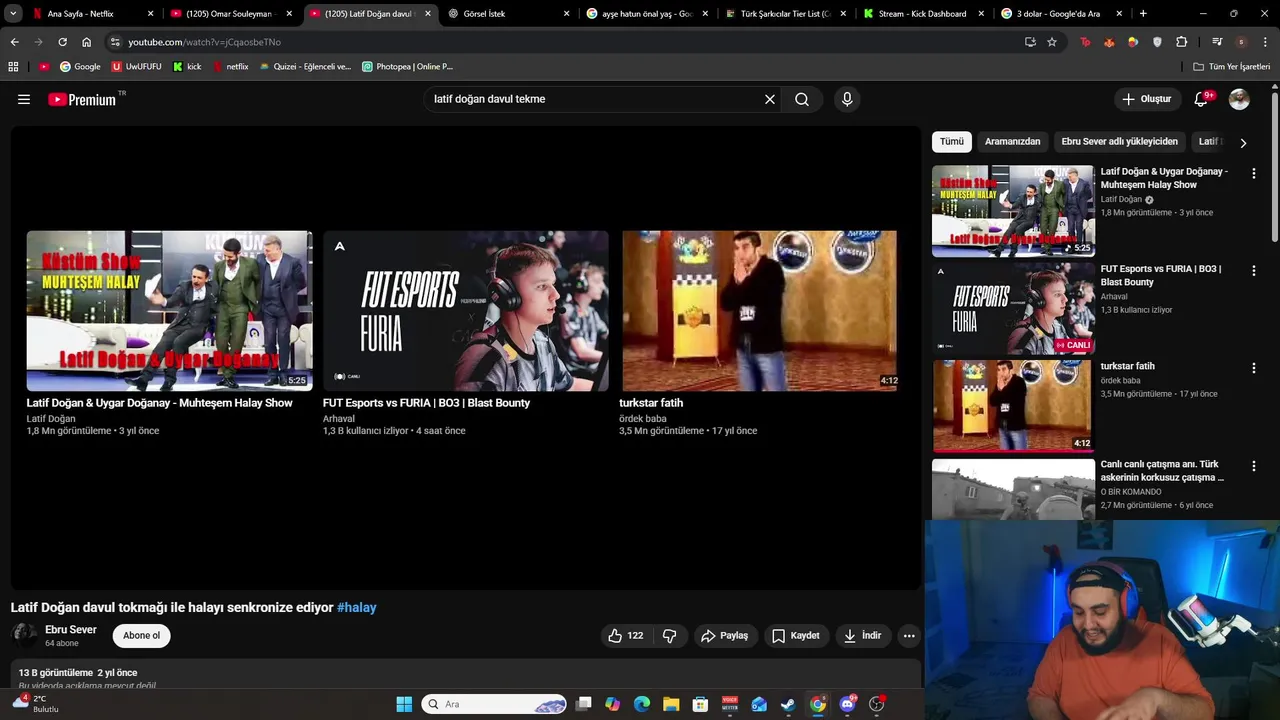Open options for sidebar turkstar fatih

(1254, 368)
